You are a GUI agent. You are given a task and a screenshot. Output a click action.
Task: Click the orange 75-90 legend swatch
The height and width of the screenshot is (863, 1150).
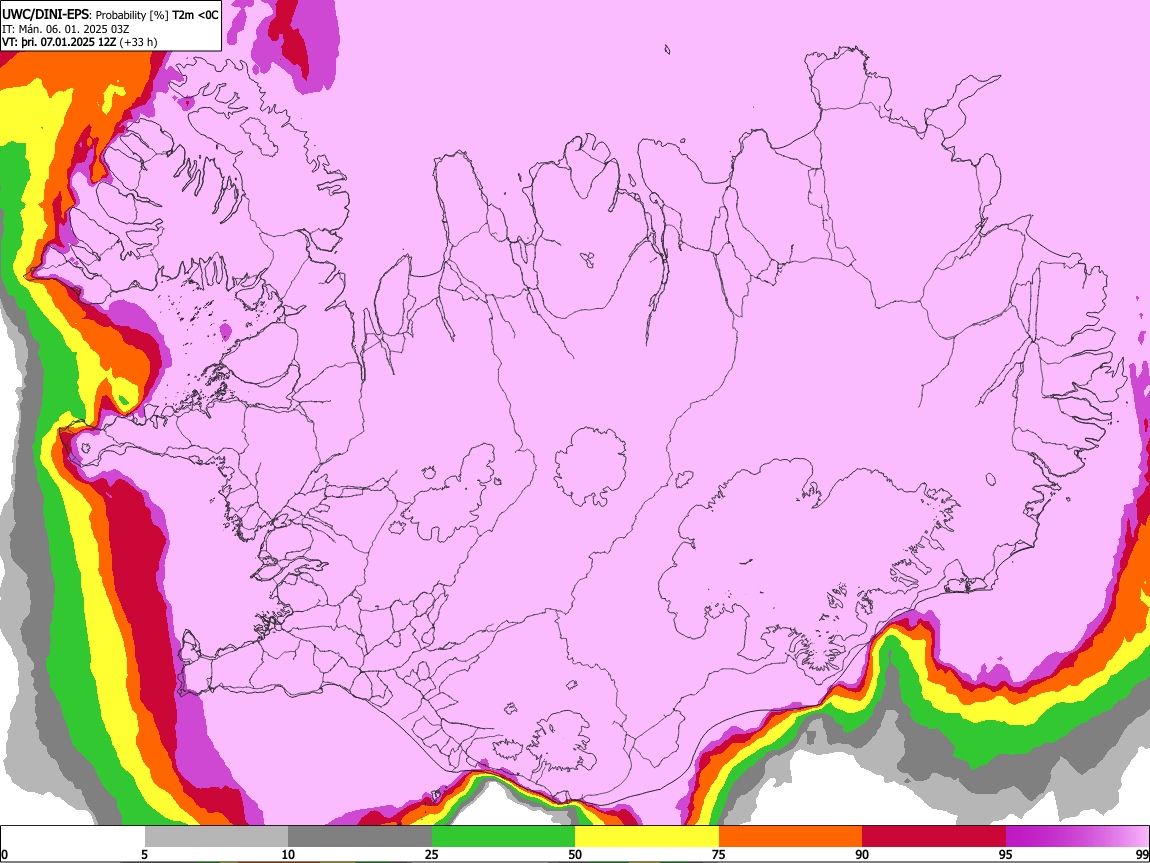pyautogui.click(x=790, y=836)
